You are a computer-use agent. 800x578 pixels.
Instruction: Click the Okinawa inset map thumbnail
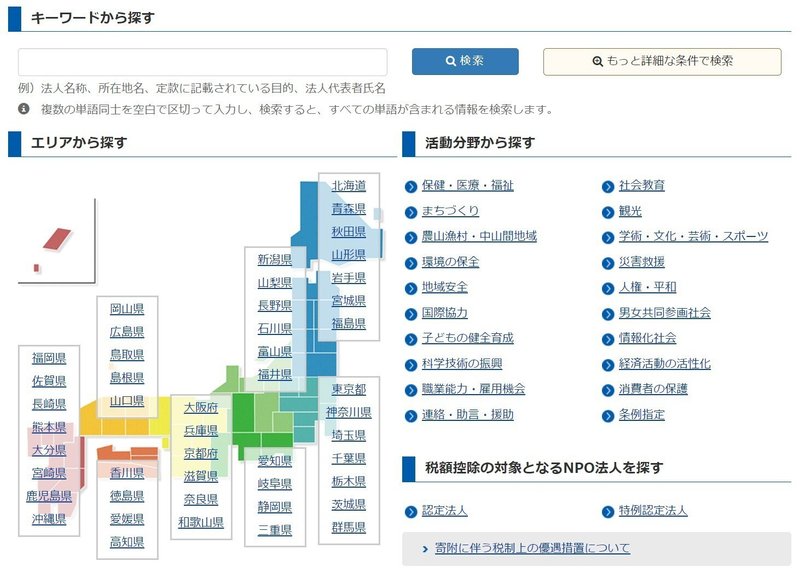[x=57, y=241]
